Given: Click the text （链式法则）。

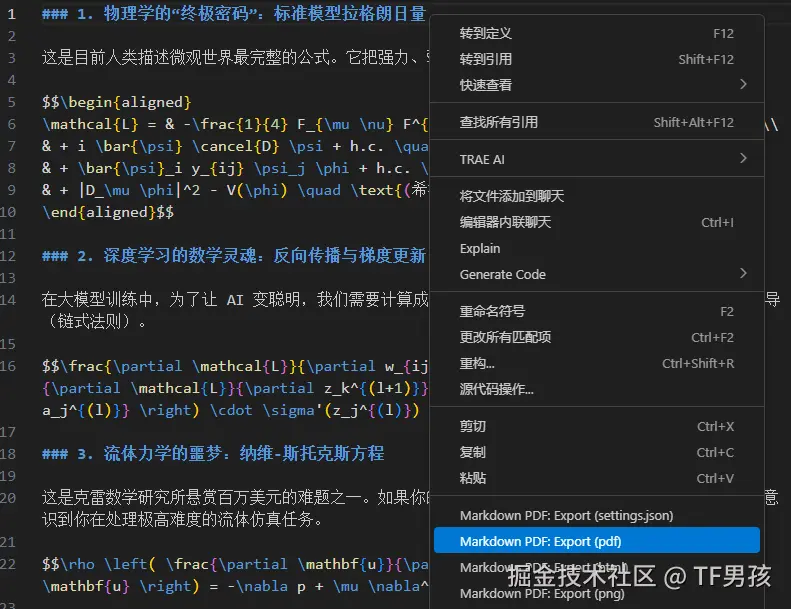Looking at the screenshot, I should 95,321.
